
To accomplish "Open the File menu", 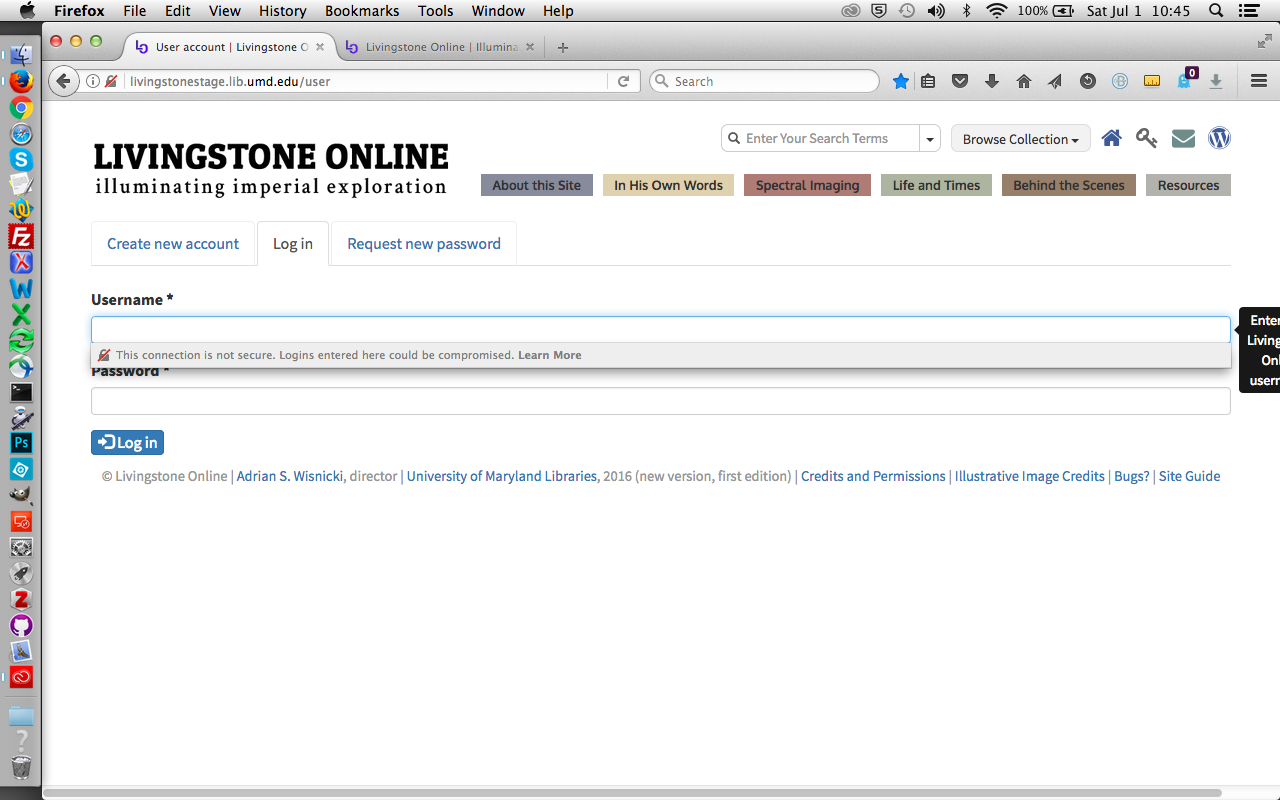I will pyautogui.click(x=134, y=11).
